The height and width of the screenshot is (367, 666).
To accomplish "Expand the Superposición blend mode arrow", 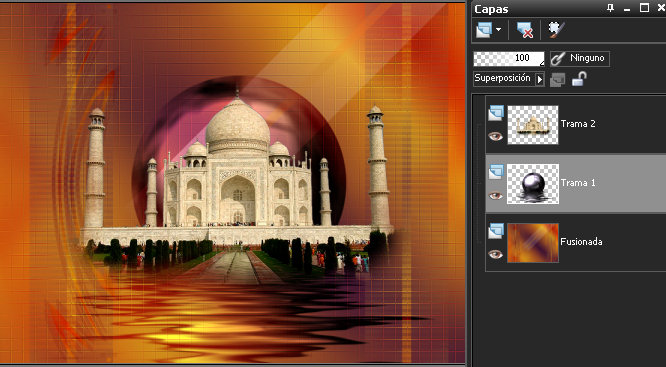I will point(539,79).
